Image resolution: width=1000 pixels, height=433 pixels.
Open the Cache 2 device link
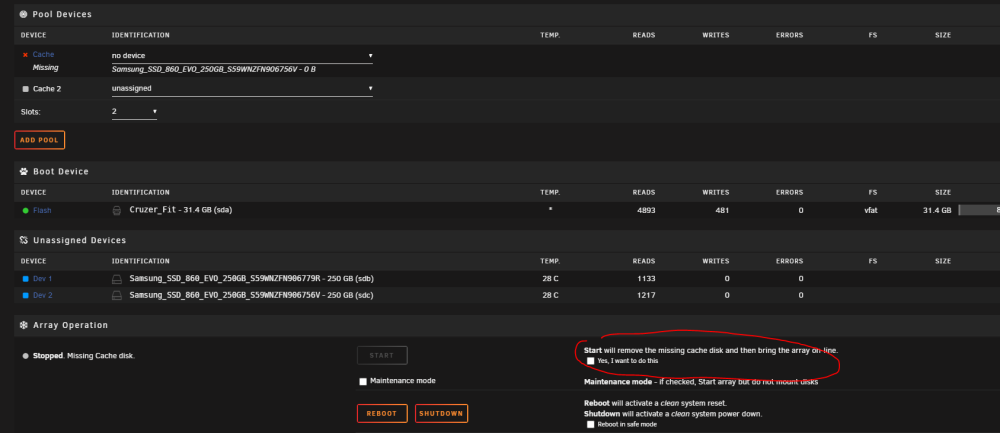(47, 89)
